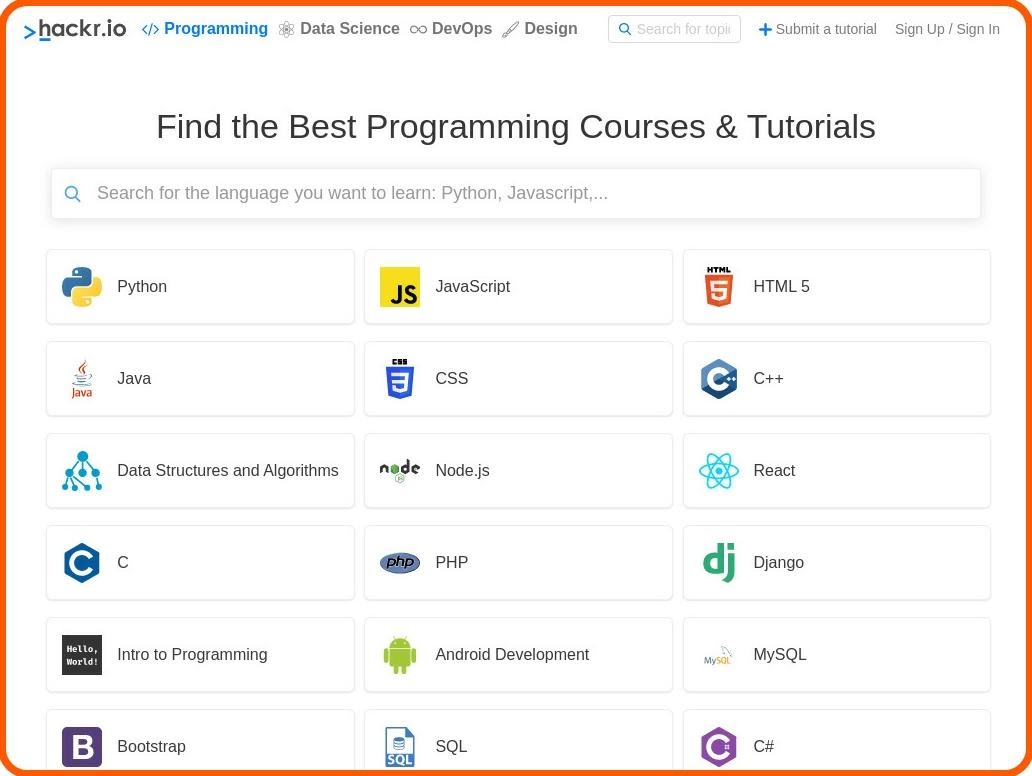Click the SQL database file icon
This screenshot has height=776, width=1032.
pyautogui.click(x=400, y=747)
